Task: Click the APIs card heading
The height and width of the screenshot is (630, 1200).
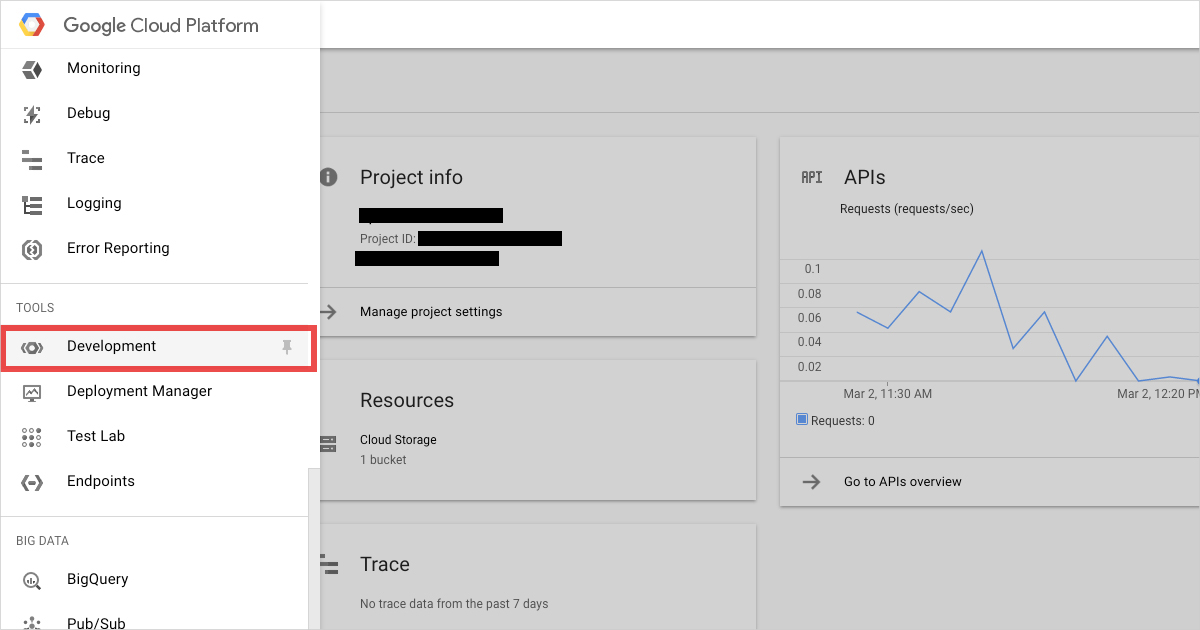Action: coord(865,177)
